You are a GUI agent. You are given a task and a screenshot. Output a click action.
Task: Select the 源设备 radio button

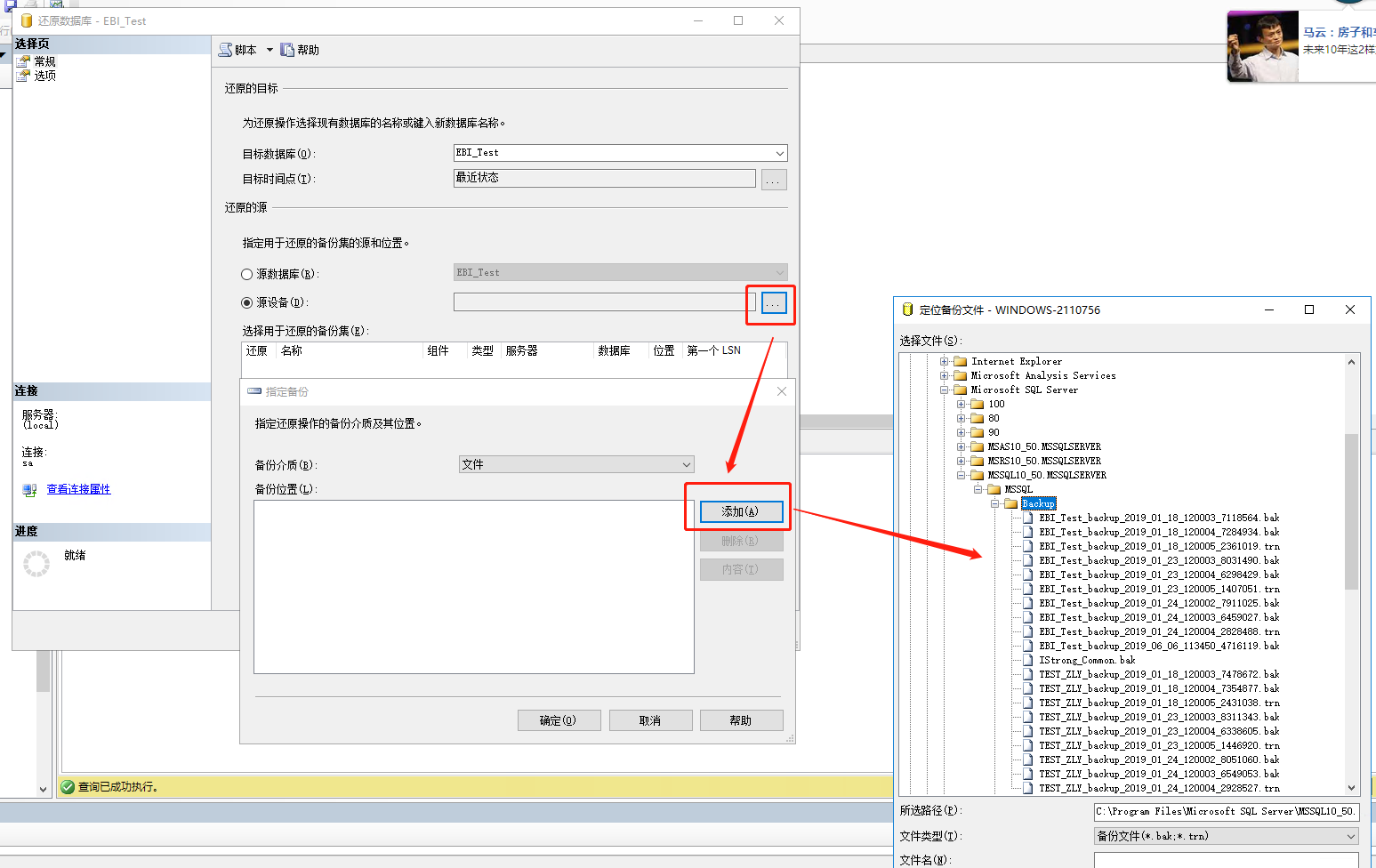tap(247, 302)
